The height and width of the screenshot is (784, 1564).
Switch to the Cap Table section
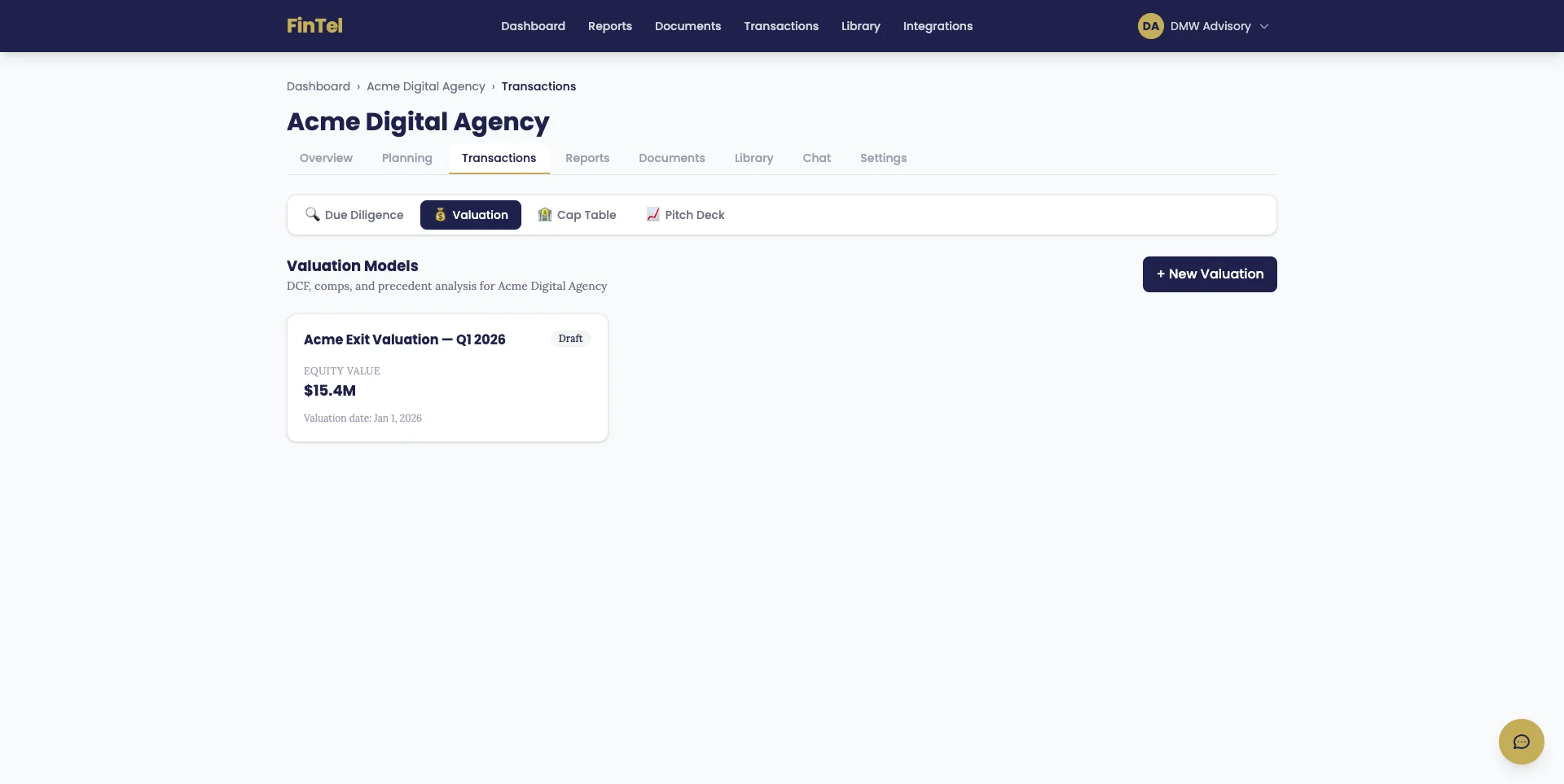(x=577, y=215)
